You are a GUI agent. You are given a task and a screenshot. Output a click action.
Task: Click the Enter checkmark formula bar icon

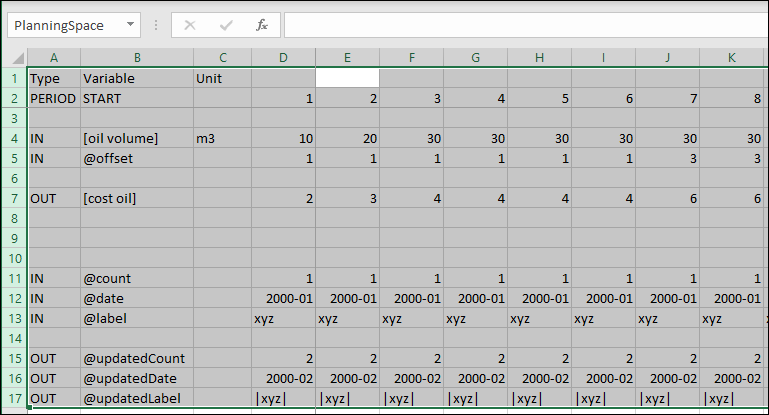pos(226,25)
